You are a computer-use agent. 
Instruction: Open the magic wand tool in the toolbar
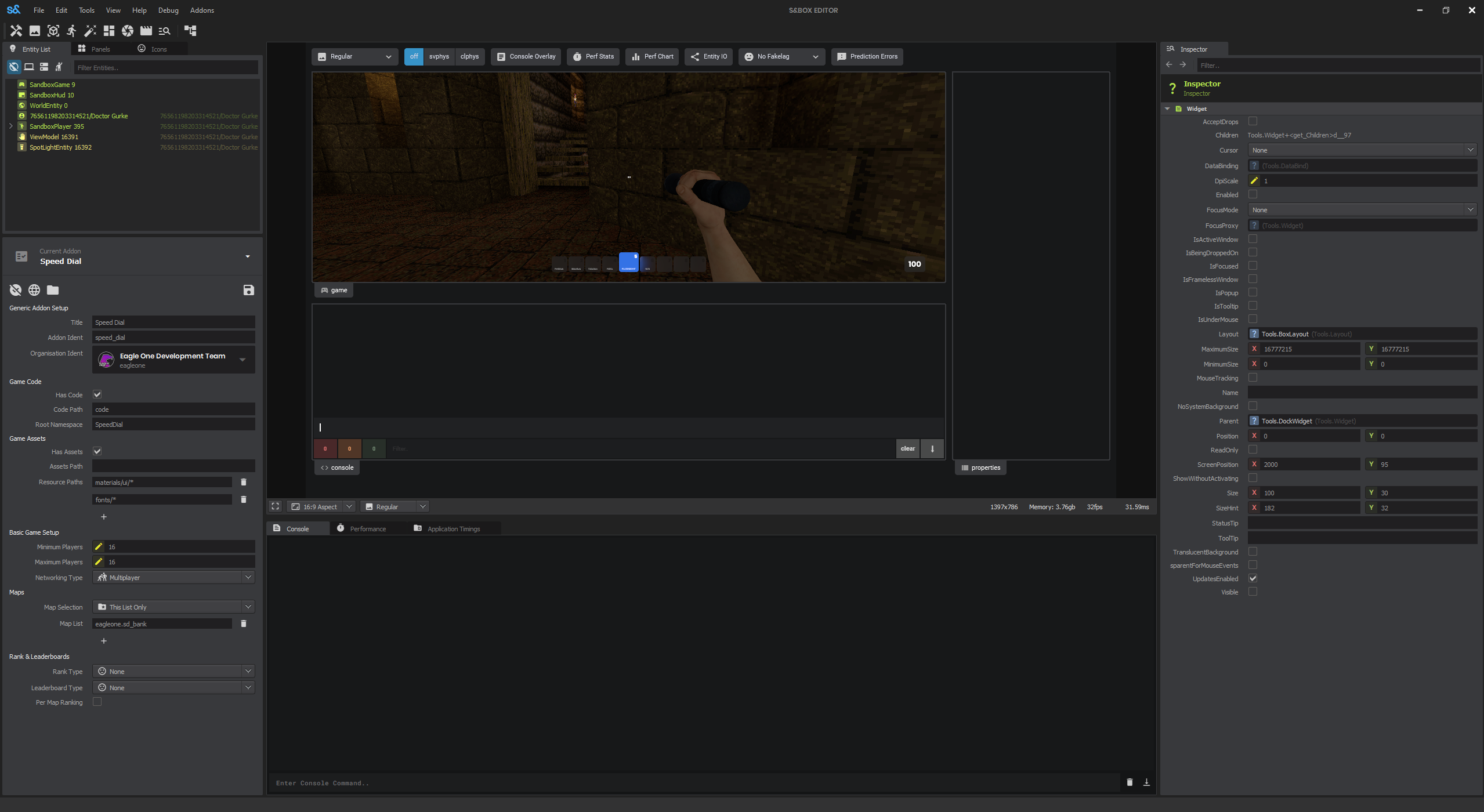coord(90,31)
